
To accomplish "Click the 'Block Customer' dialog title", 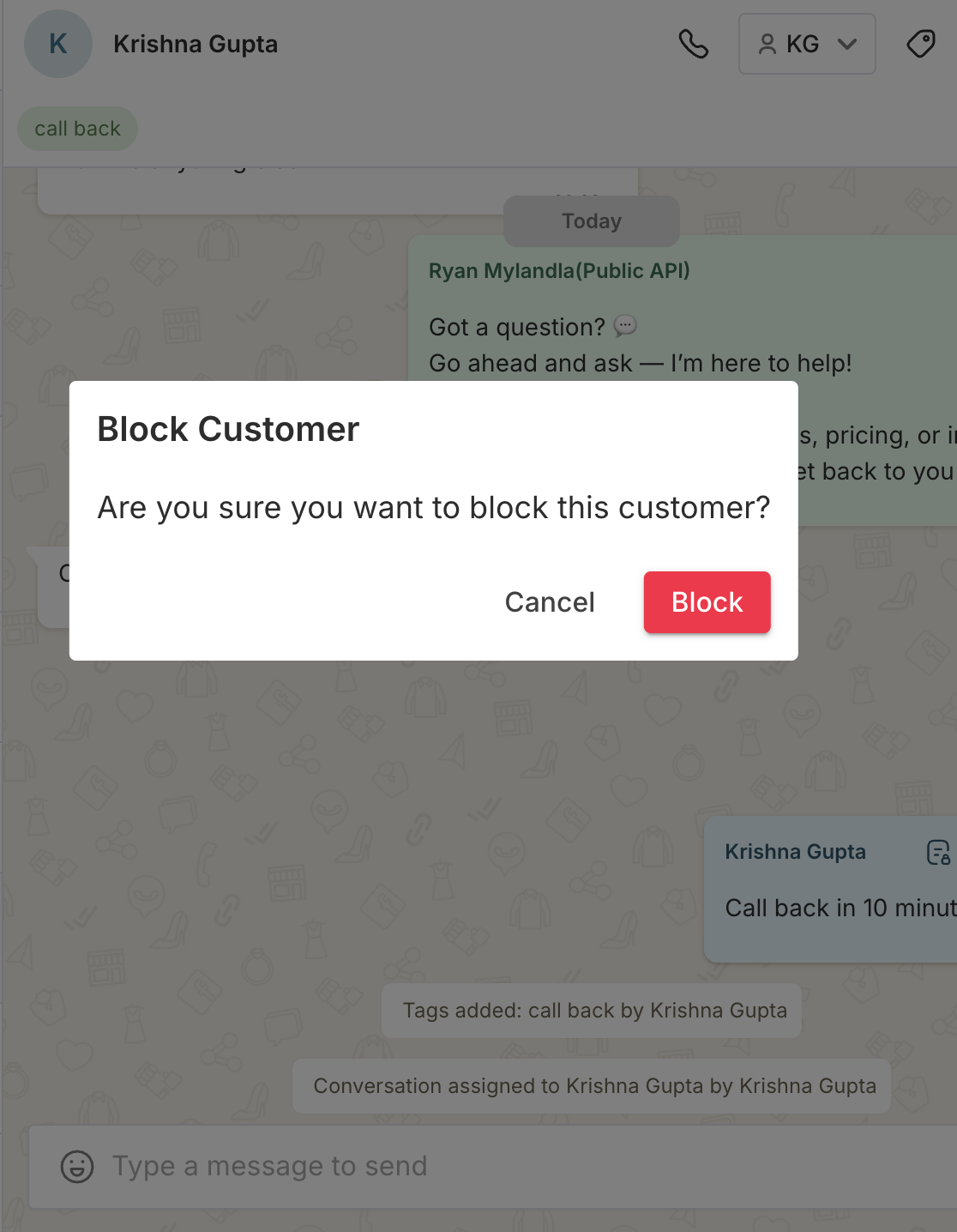I will (228, 429).
